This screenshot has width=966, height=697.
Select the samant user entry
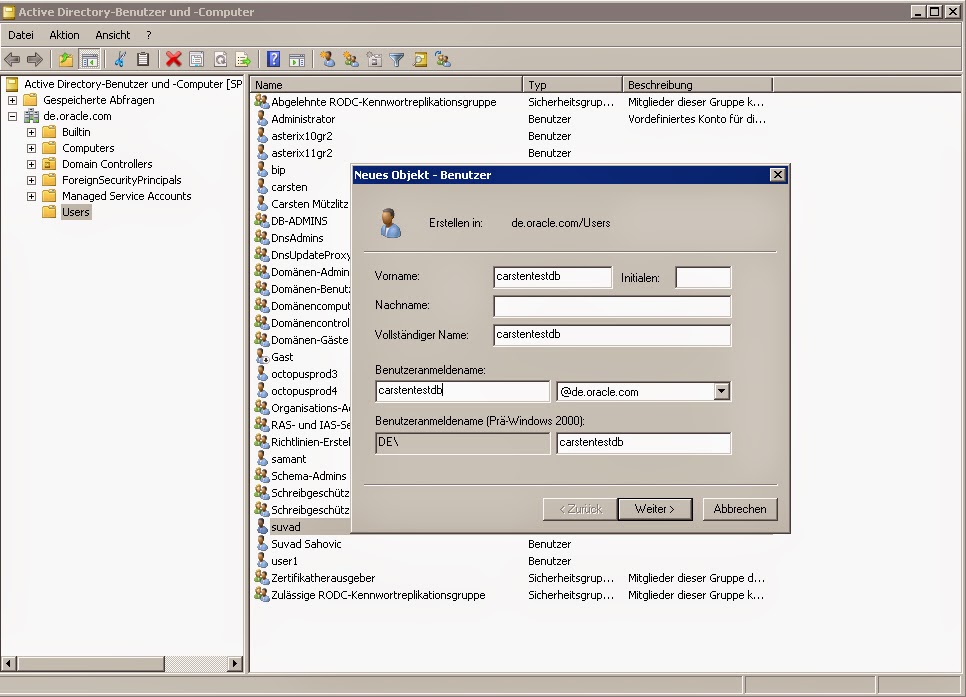288,459
